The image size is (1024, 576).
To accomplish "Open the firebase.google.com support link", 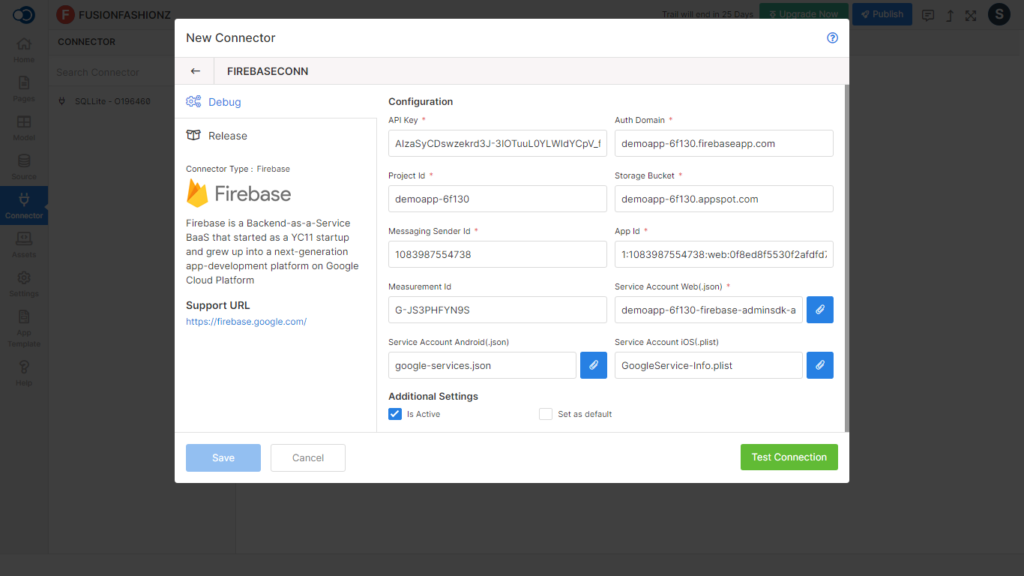I will 246,321.
